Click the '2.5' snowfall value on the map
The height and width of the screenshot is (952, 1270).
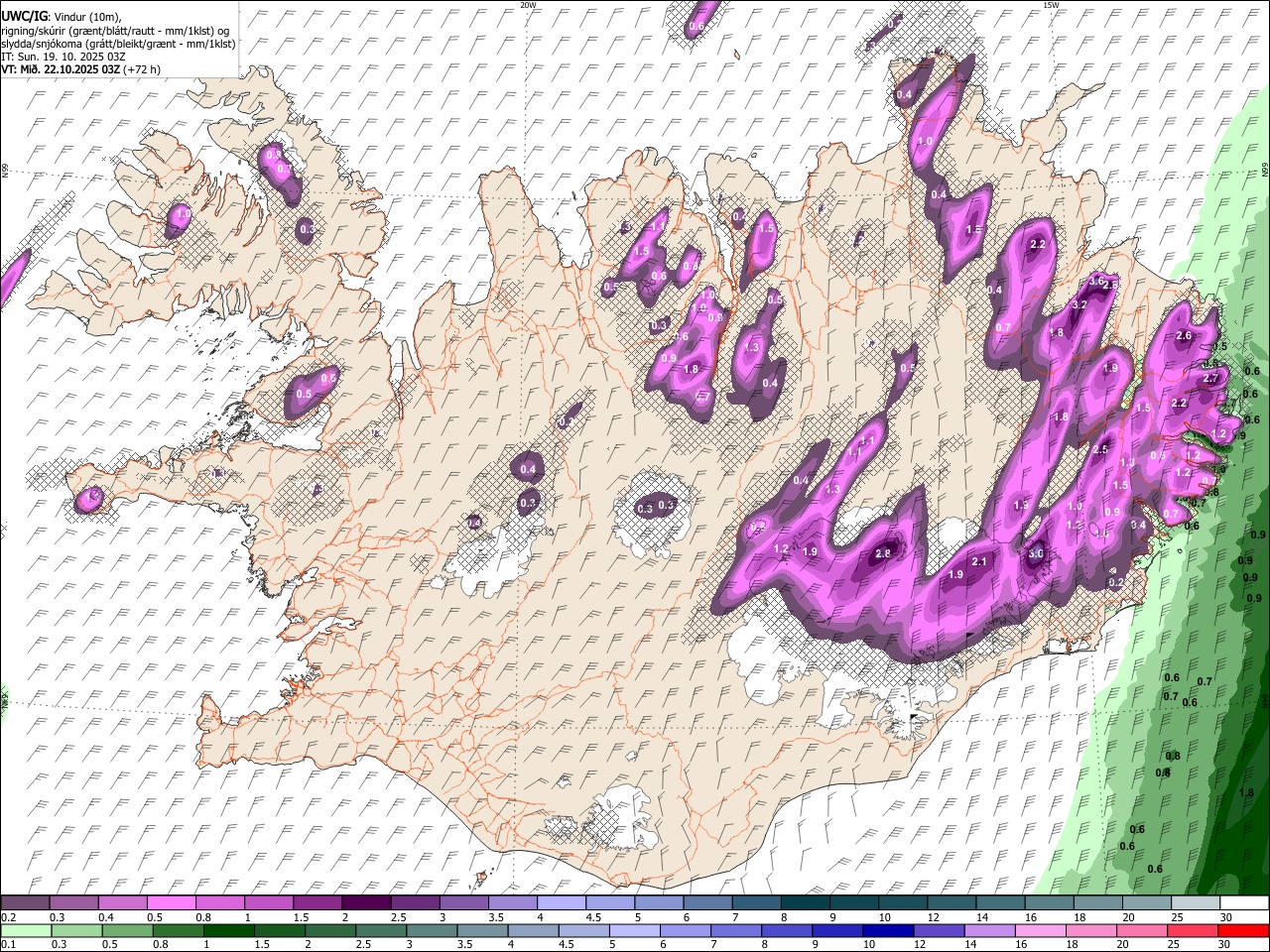click(x=1099, y=449)
